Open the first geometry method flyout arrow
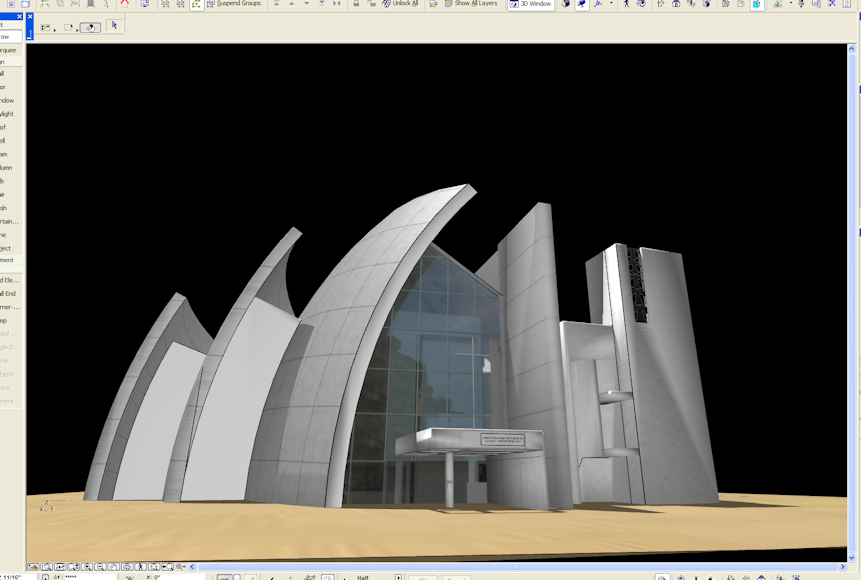 [x=54, y=29]
